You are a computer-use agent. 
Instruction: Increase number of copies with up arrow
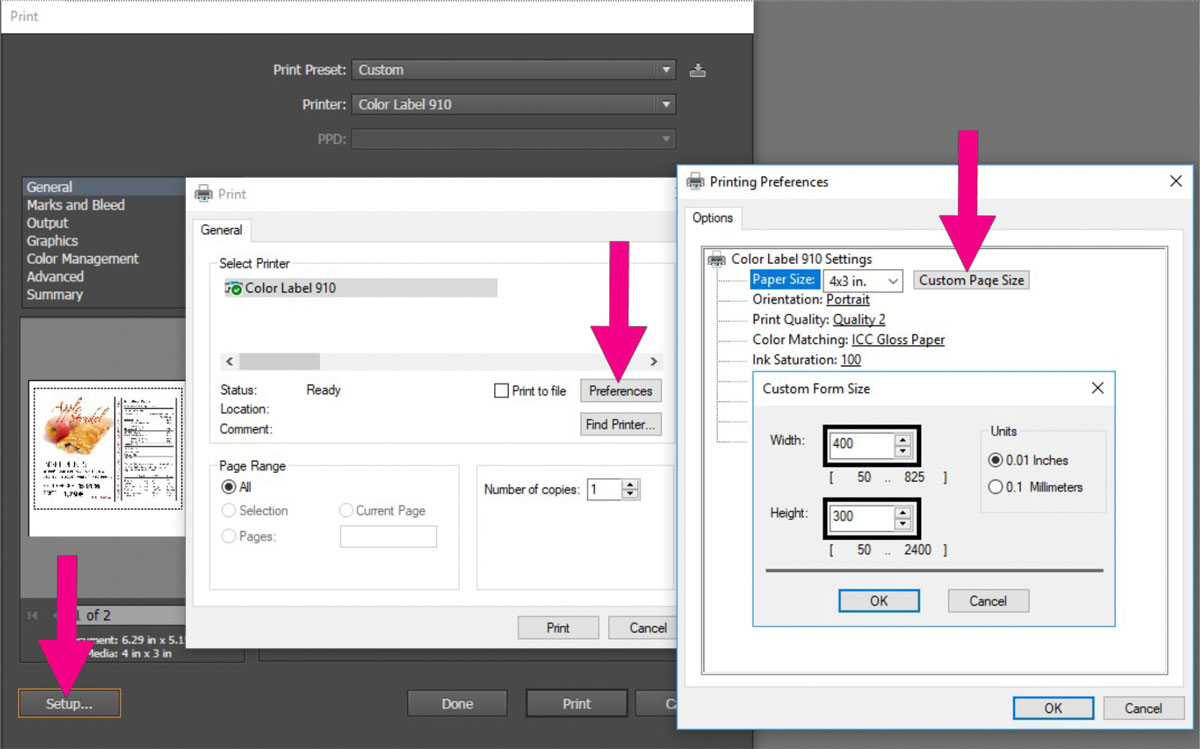pyautogui.click(x=630, y=485)
